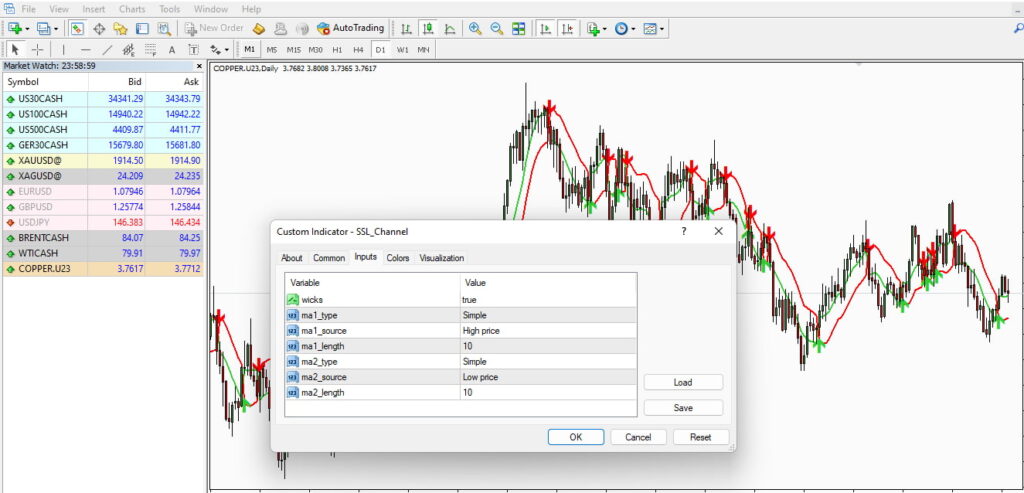Switch timeframe to H4
The width and height of the screenshot is (1024, 493).
click(x=359, y=50)
